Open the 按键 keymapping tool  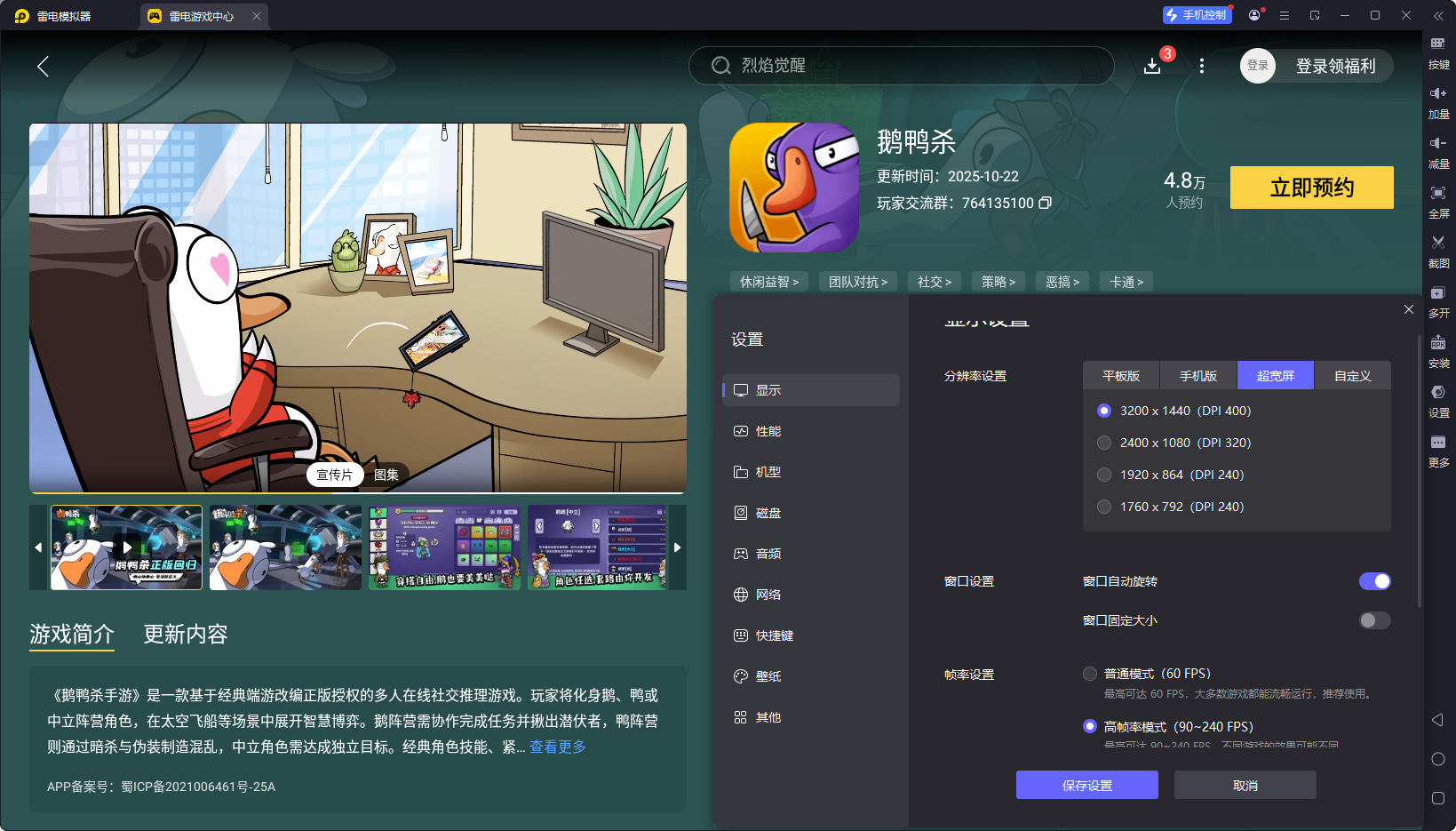[x=1438, y=52]
